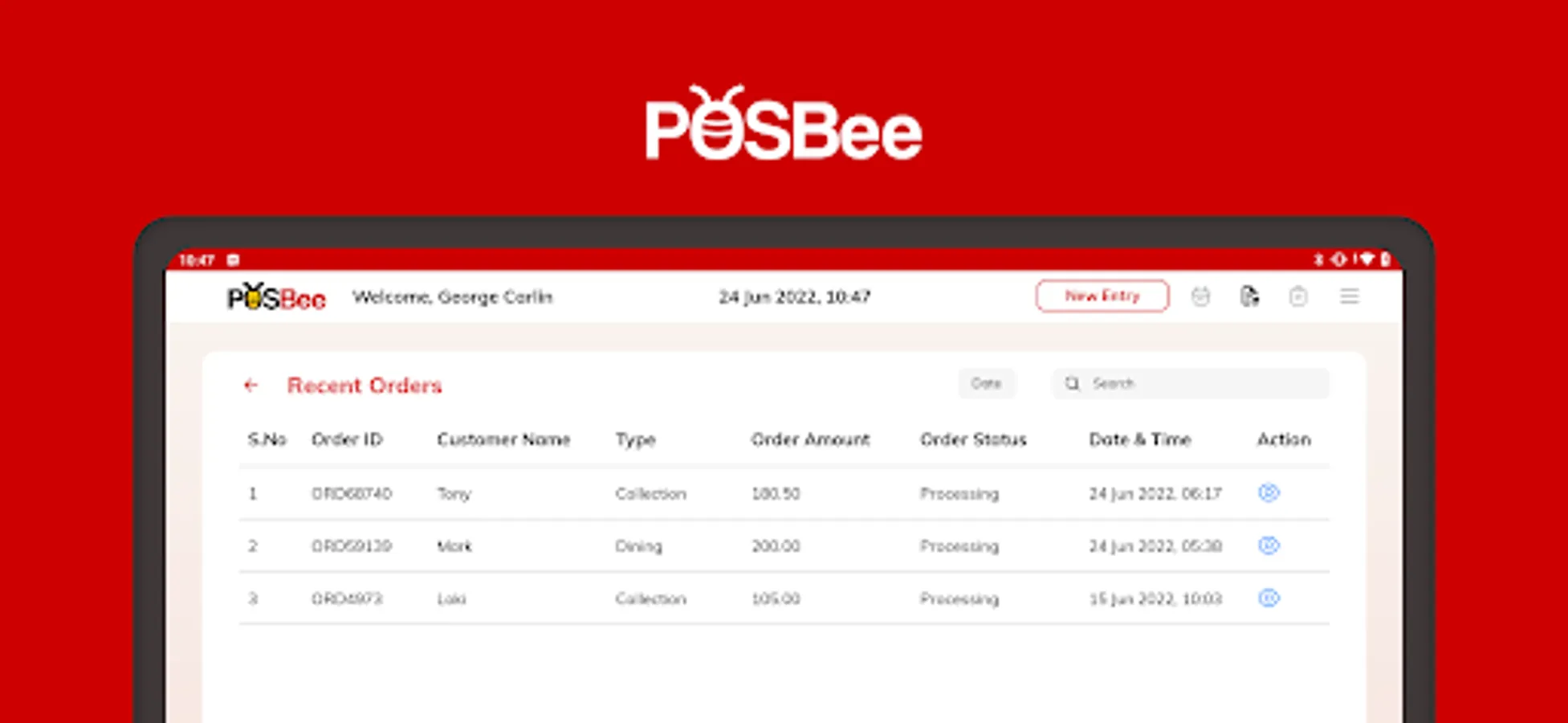
Task: Select order ID ORD68740
Action: point(352,493)
